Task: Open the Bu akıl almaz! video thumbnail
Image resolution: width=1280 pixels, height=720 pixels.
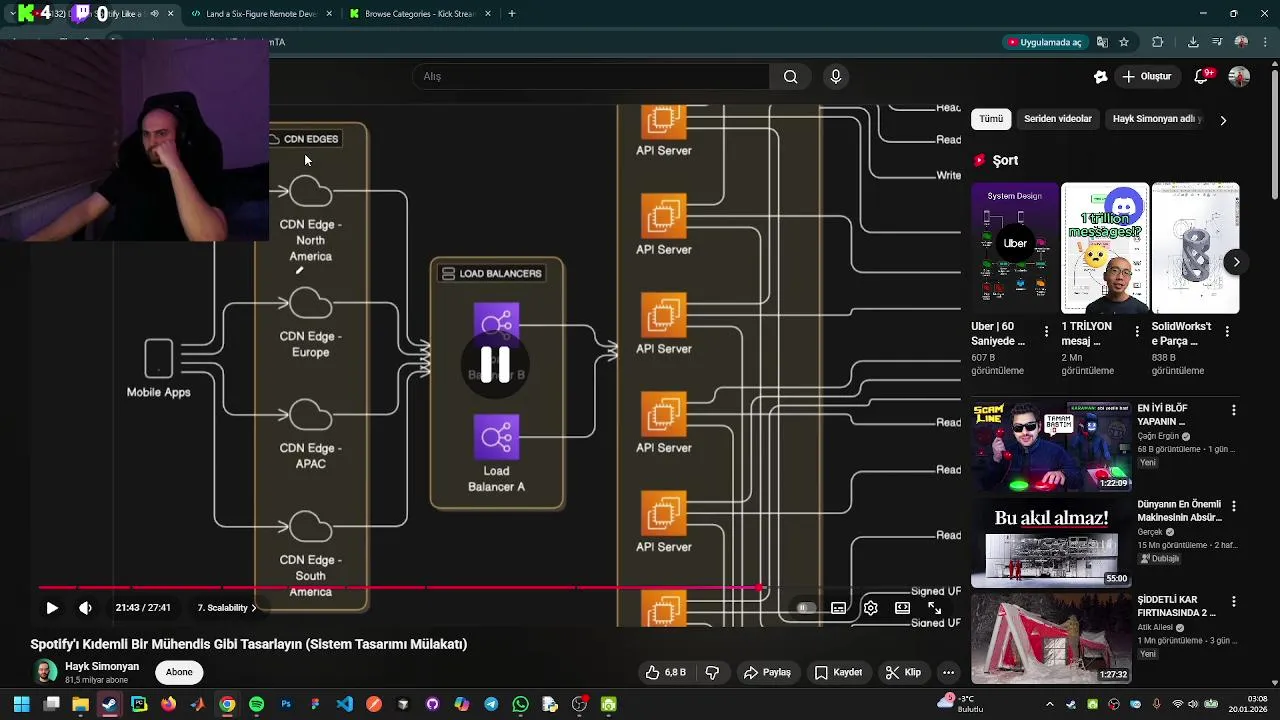Action: point(1051,546)
